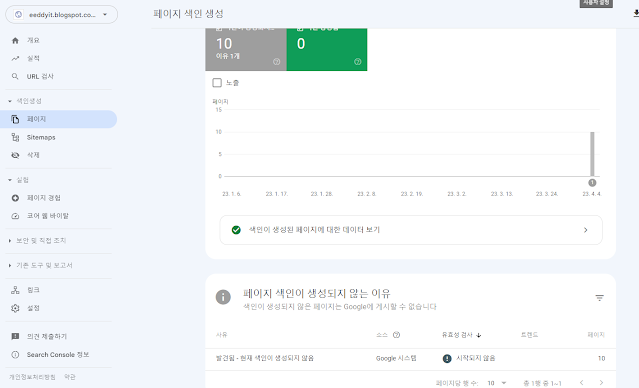Click the help icon beside 소스 column header

point(396,335)
